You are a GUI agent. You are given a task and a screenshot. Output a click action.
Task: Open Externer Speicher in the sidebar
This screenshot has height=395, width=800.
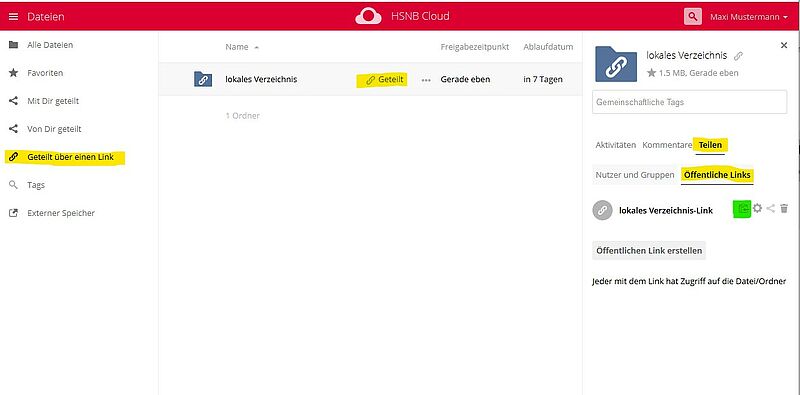[61, 213]
